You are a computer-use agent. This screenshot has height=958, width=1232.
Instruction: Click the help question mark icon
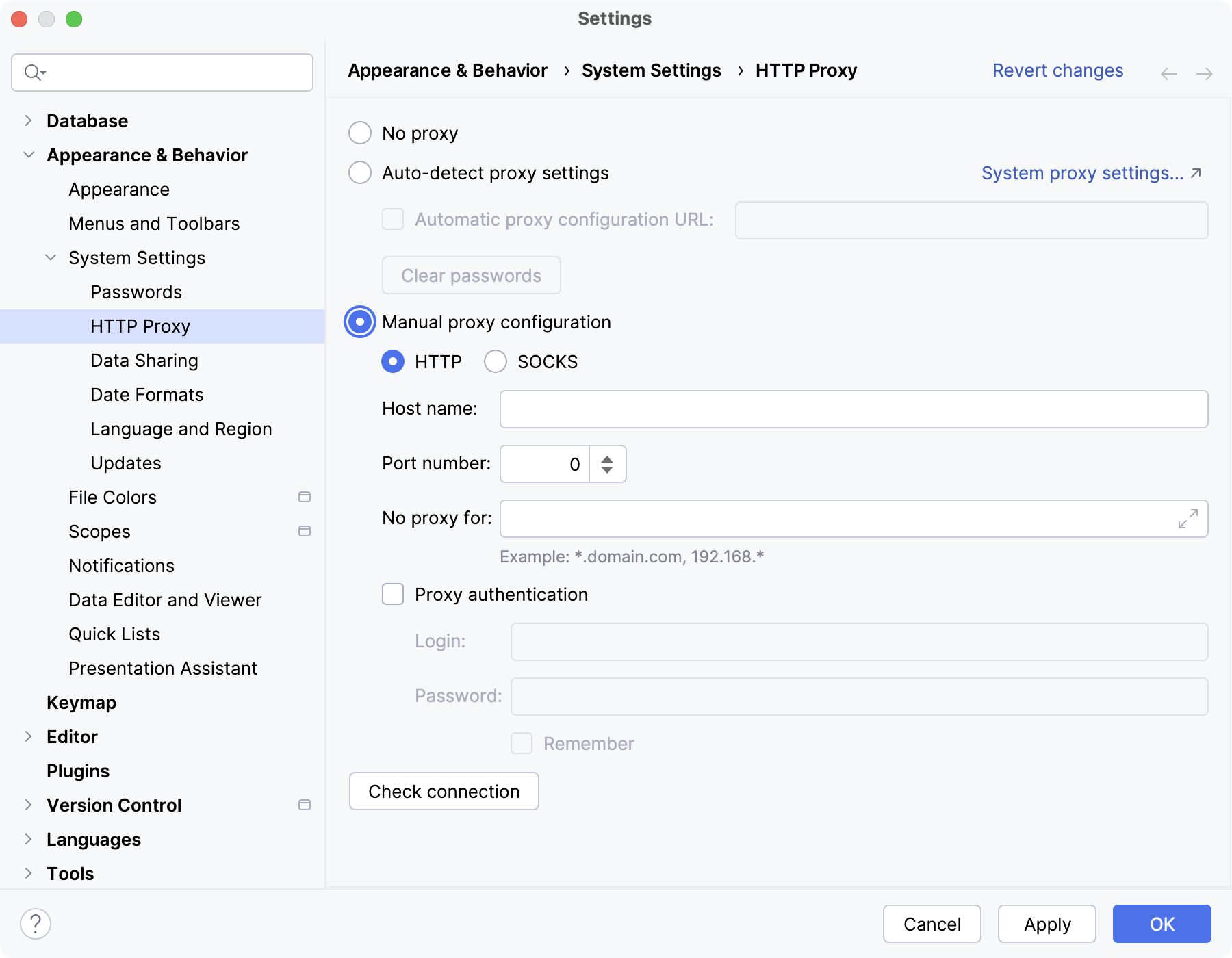(36, 924)
